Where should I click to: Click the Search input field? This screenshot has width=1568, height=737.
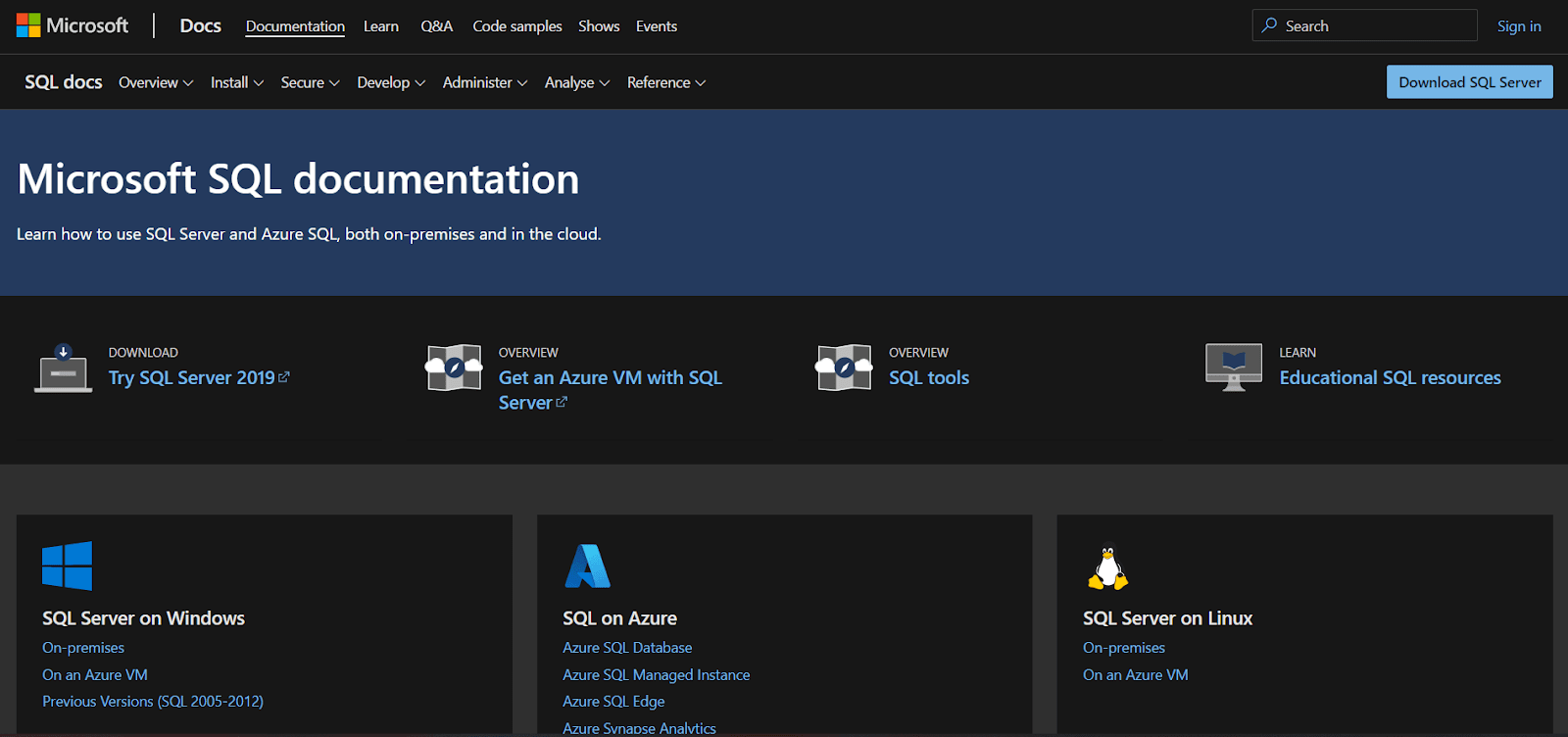(x=1364, y=25)
